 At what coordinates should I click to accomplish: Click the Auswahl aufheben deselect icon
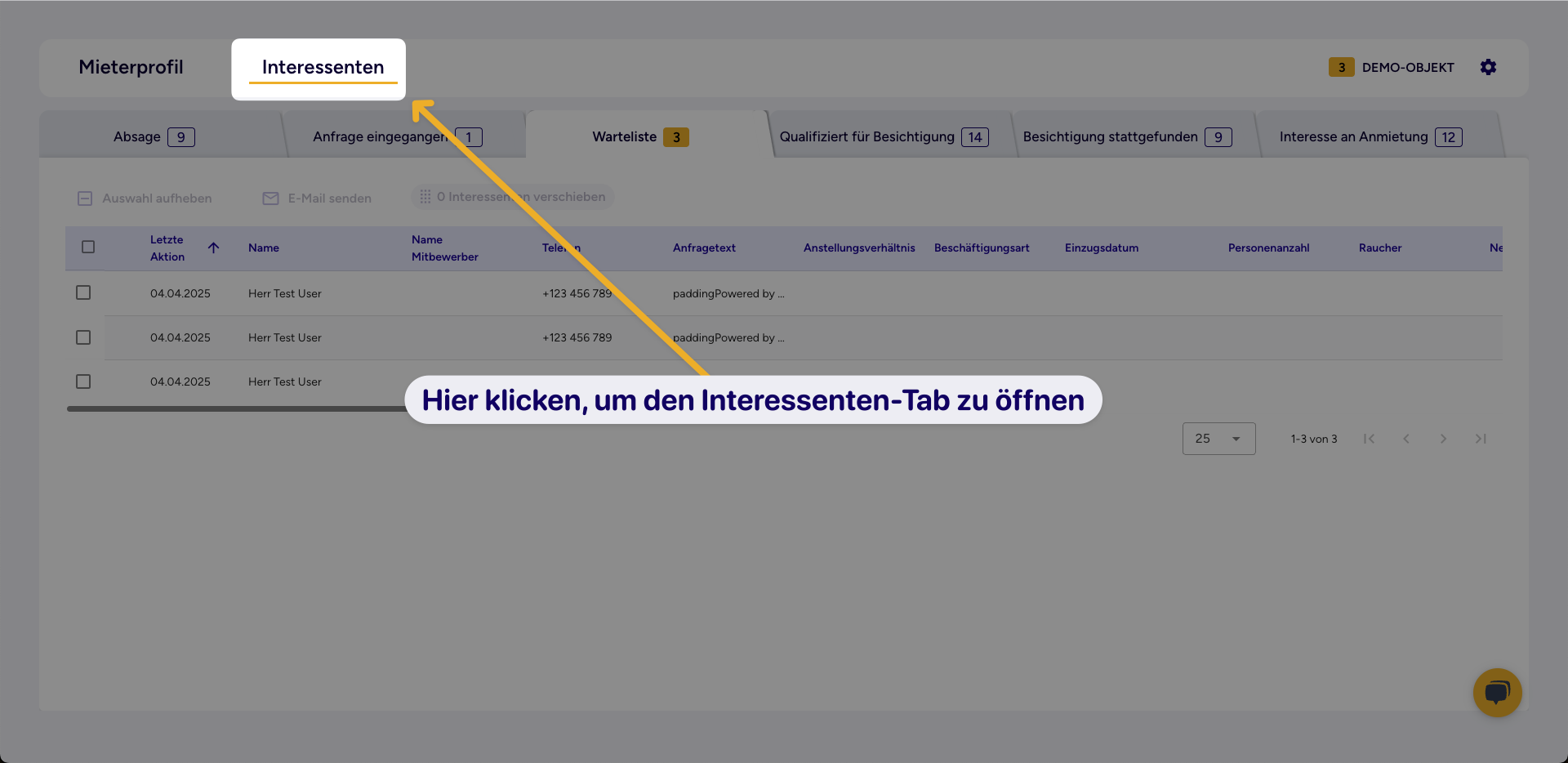(x=85, y=198)
